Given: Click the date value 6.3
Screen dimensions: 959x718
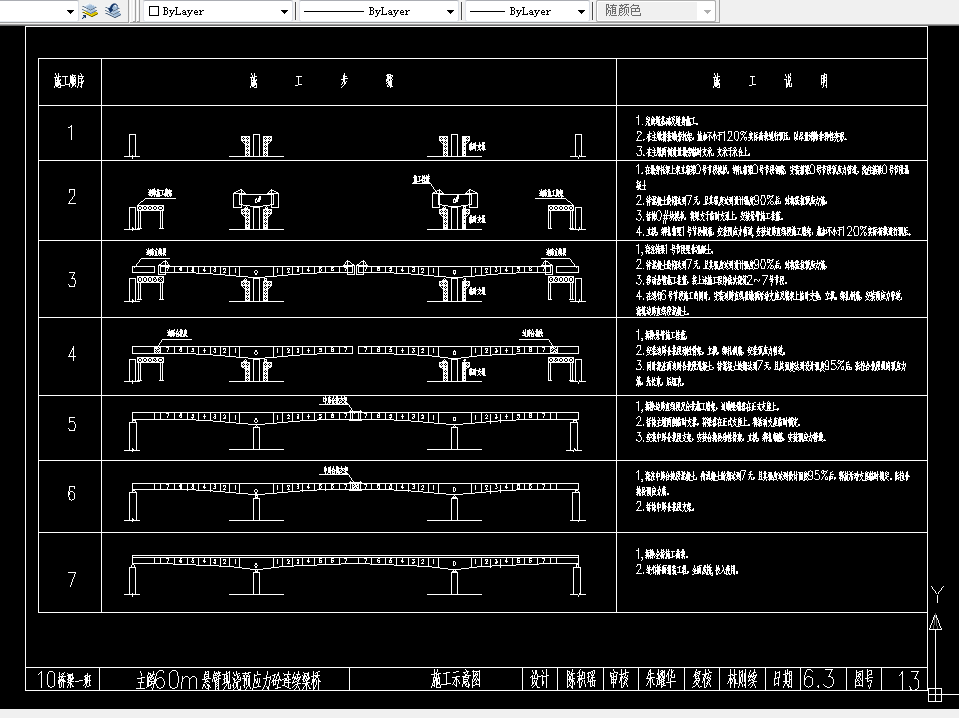Looking at the screenshot, I should coord(818,679).
